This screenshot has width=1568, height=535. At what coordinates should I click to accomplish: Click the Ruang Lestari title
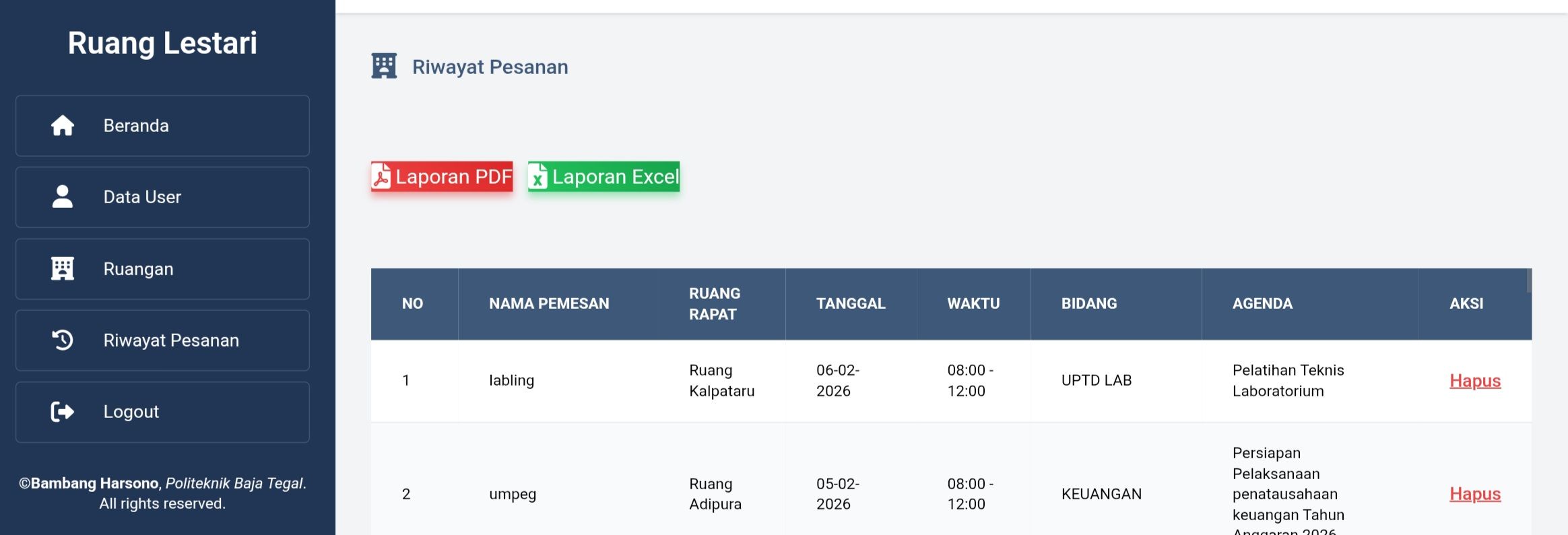click(x=162, y=42)
